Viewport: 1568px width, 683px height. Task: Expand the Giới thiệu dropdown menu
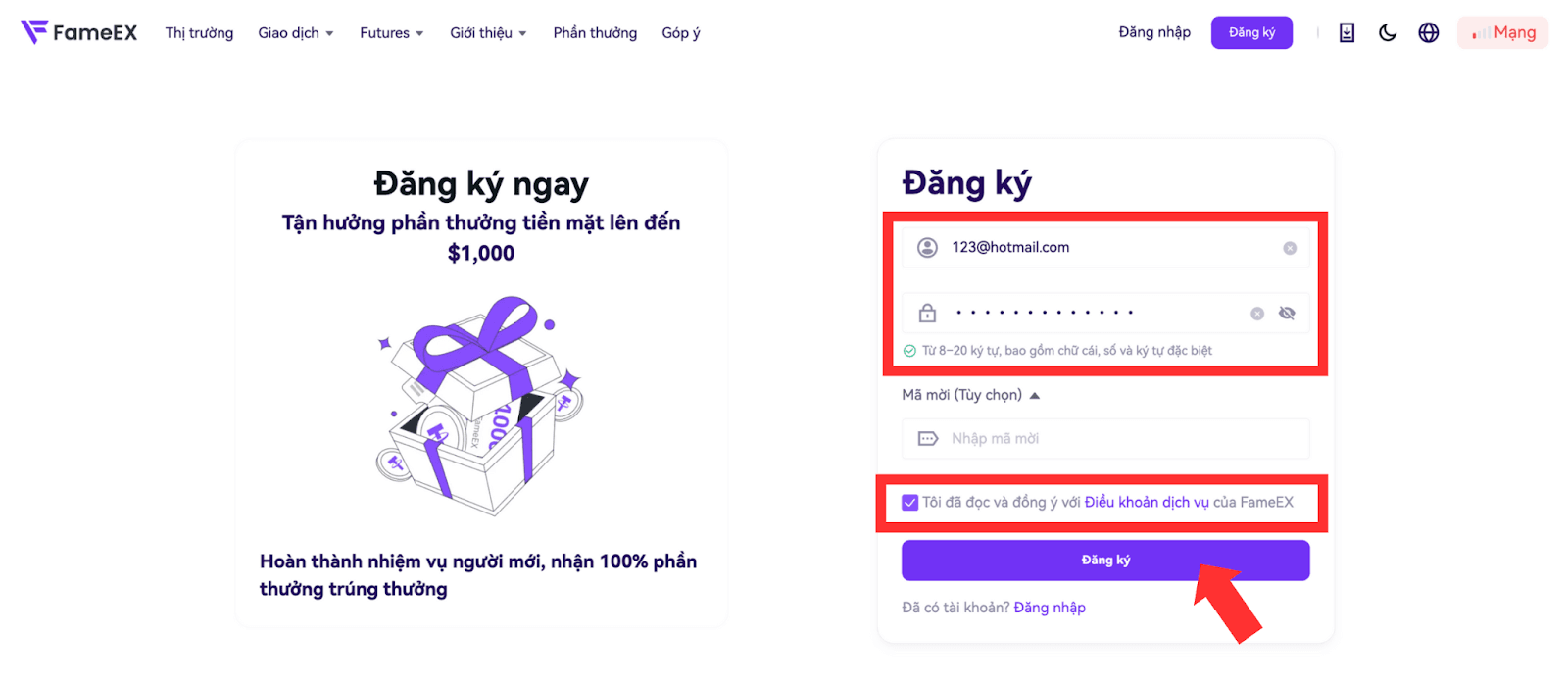[x=488, y=33]
